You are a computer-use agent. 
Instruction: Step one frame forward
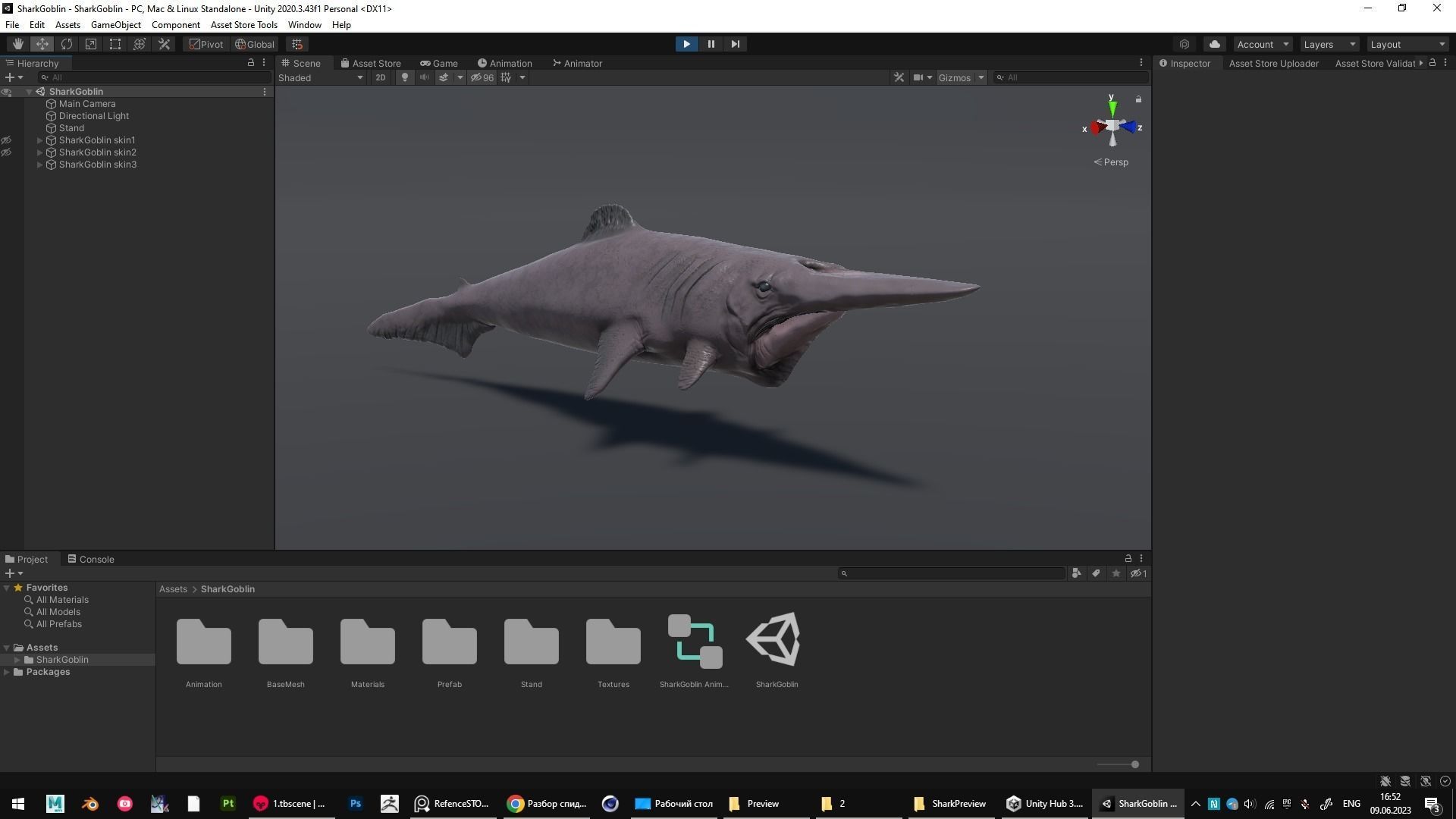click(735, 44)
